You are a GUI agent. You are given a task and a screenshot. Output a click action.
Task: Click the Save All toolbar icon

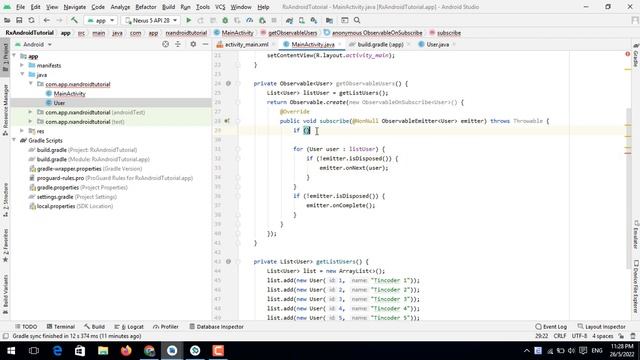[x=19, y=20]
